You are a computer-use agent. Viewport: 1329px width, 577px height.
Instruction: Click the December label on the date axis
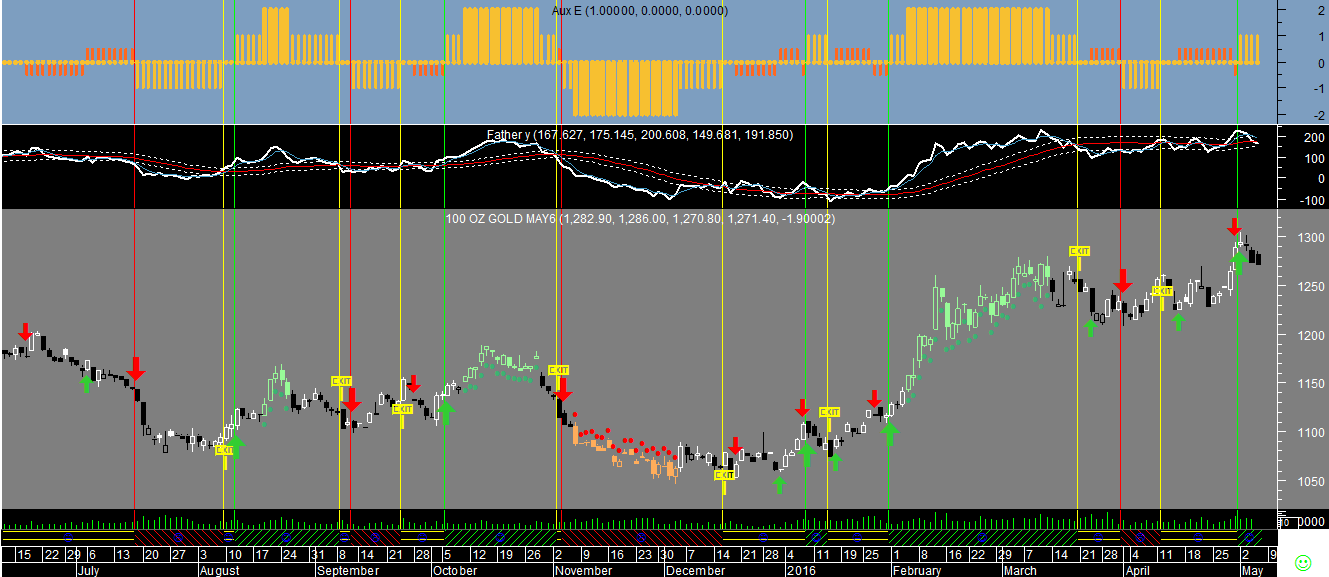695,571
